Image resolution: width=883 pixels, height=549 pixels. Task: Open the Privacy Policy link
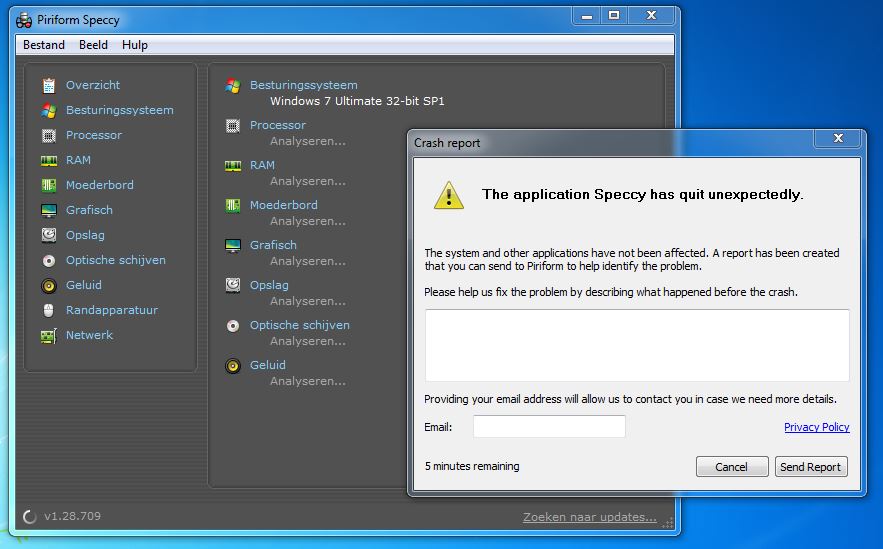pos(817,427)
